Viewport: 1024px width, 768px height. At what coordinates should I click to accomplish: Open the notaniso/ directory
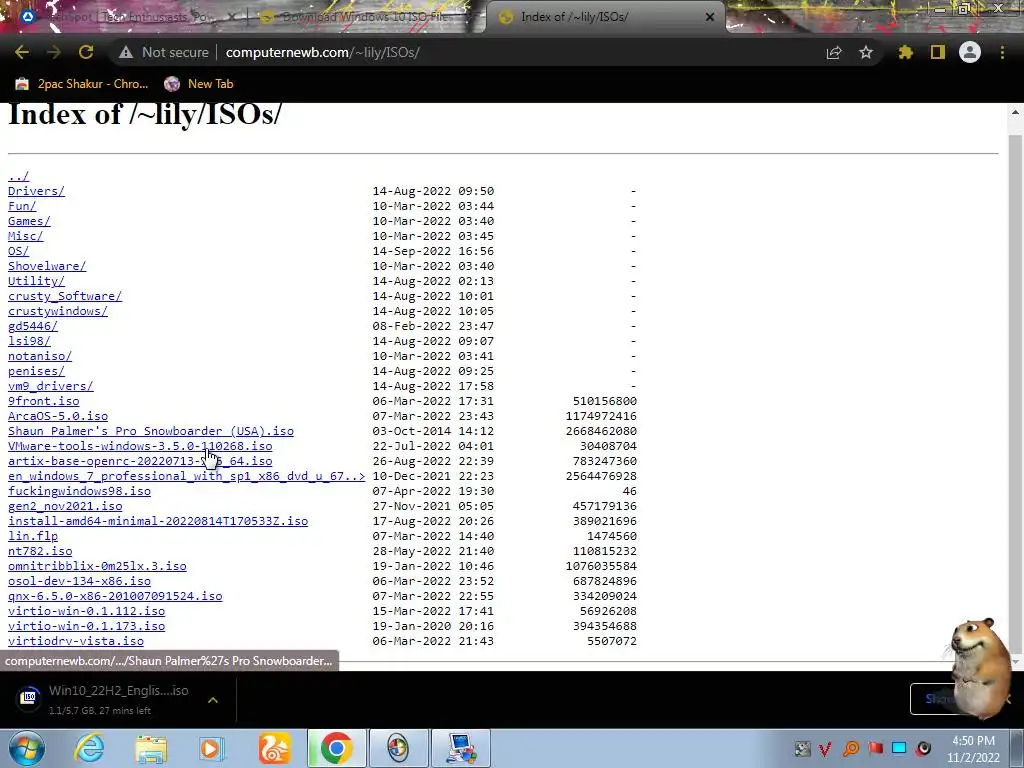[x=40, y=356]
